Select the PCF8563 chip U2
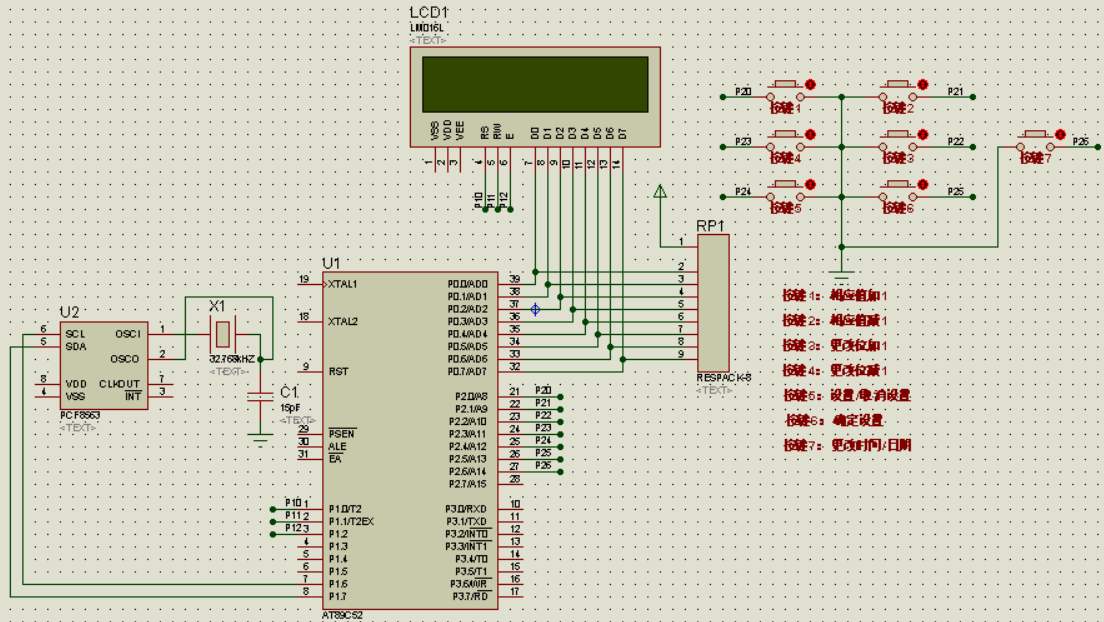This screenshot has width=1104, height=622. point(104,365)
